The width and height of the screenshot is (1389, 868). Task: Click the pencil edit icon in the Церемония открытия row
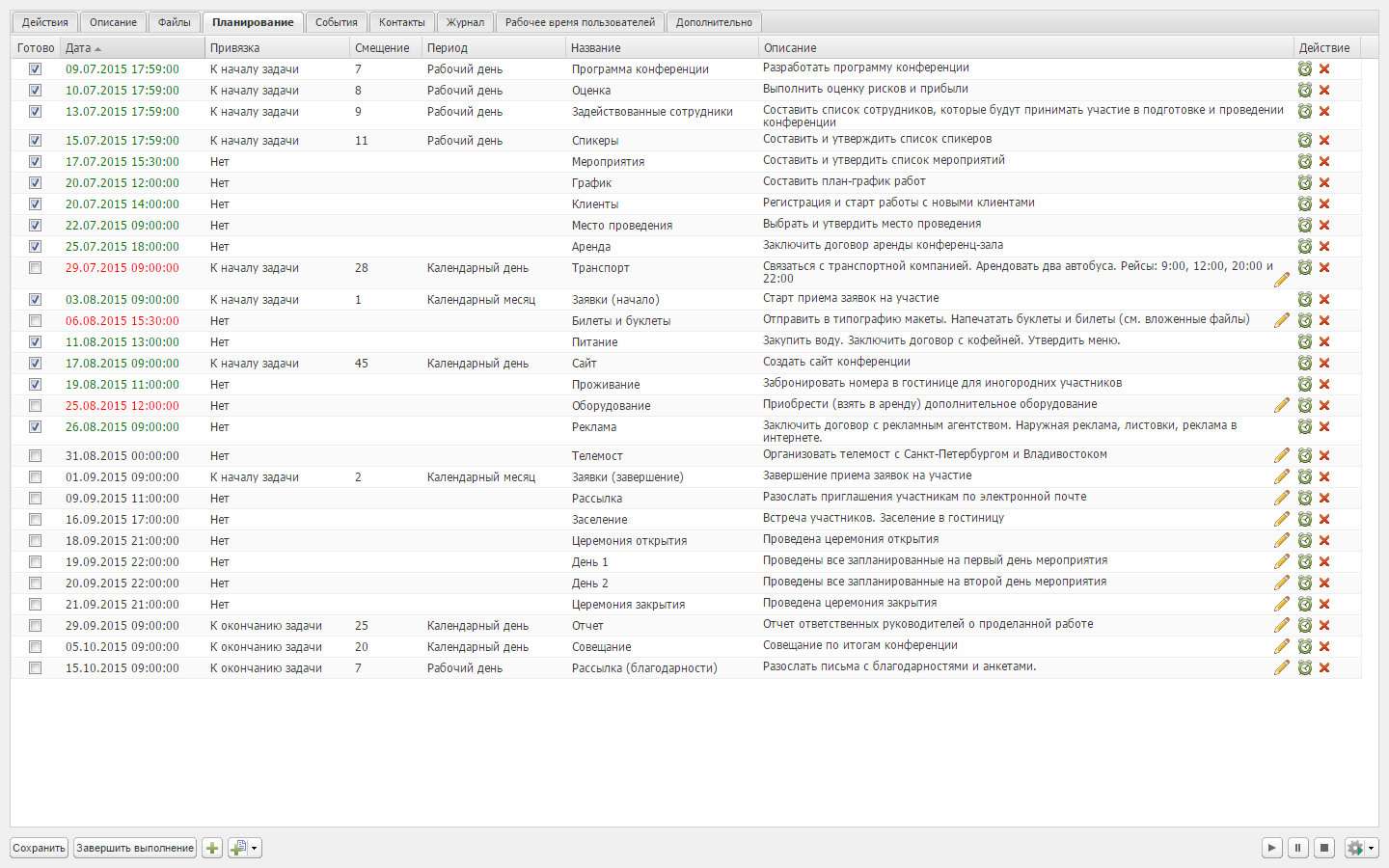click(1282, 540)
